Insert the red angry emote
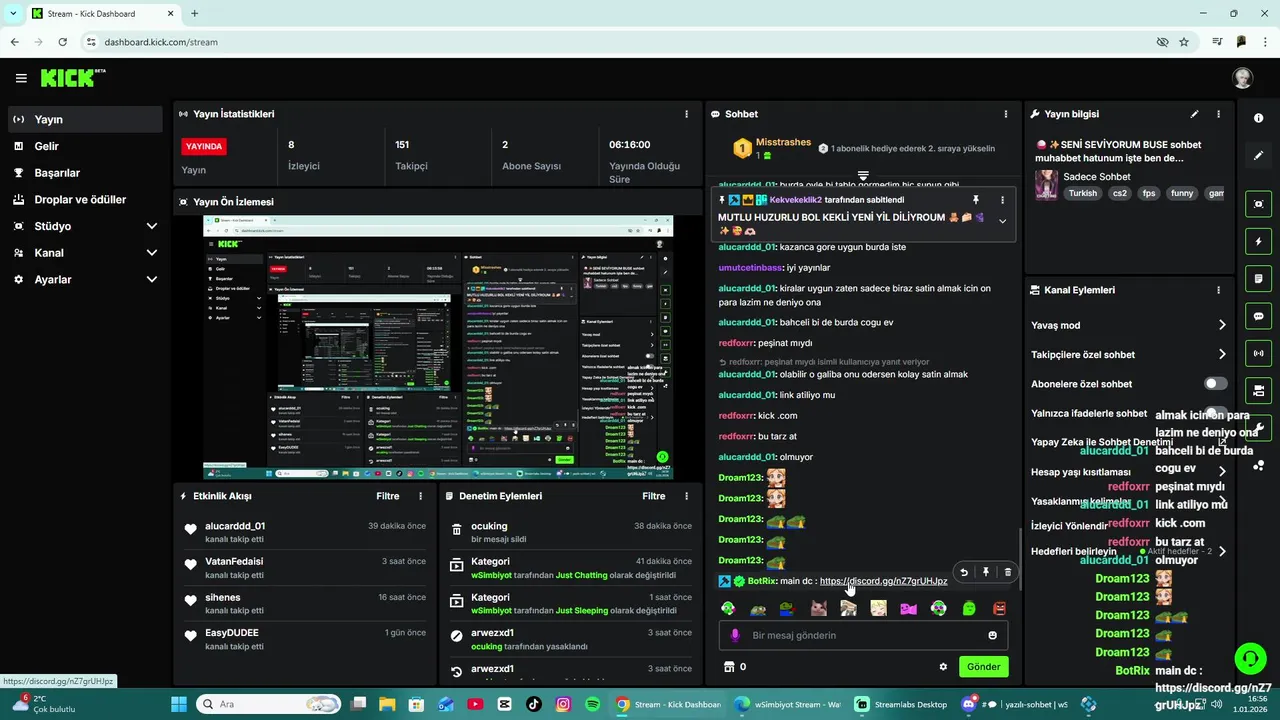Screen dimensions: 1280x720 click(999, 608)
